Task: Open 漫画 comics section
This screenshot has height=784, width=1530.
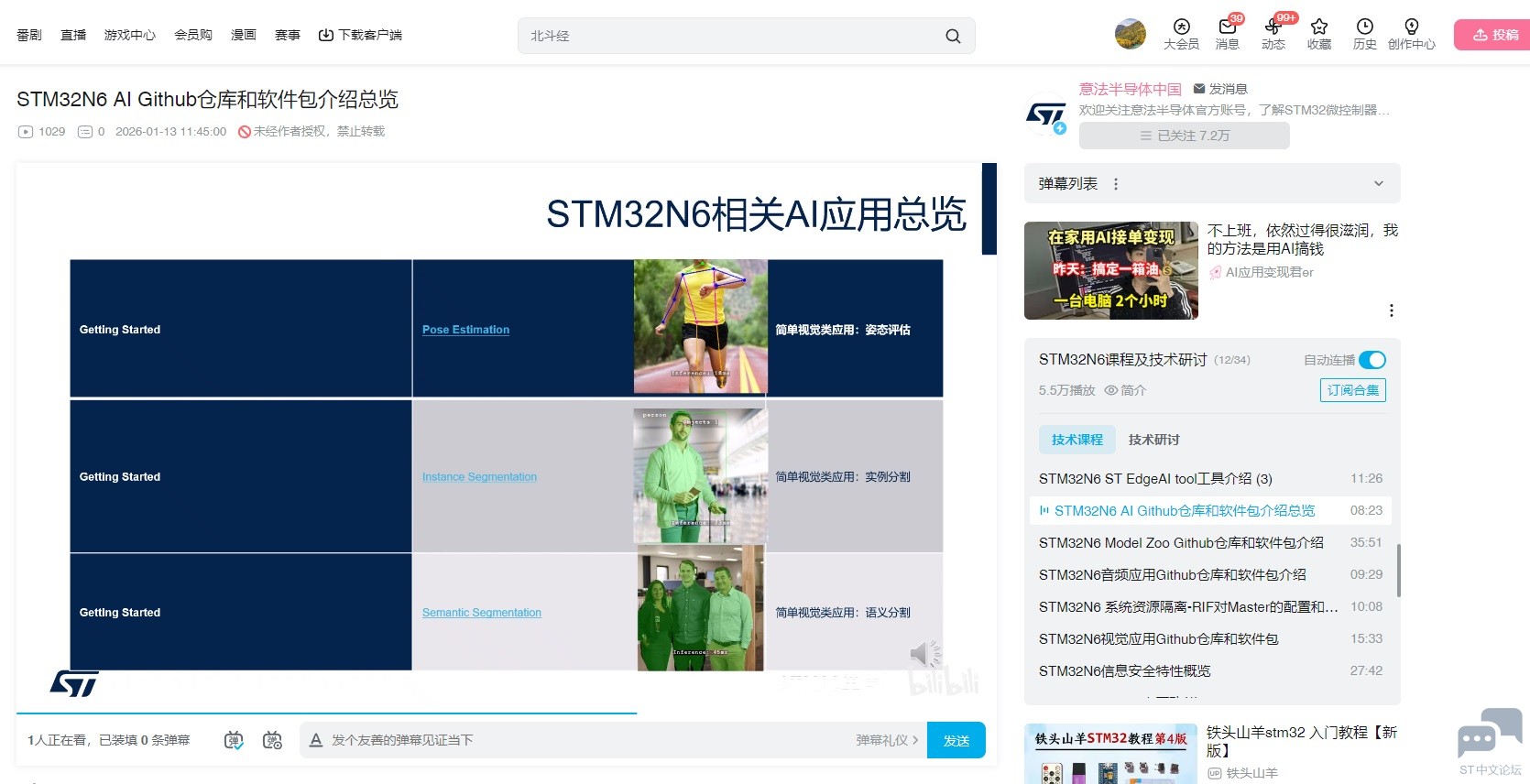Action: [x=244, y=35]
